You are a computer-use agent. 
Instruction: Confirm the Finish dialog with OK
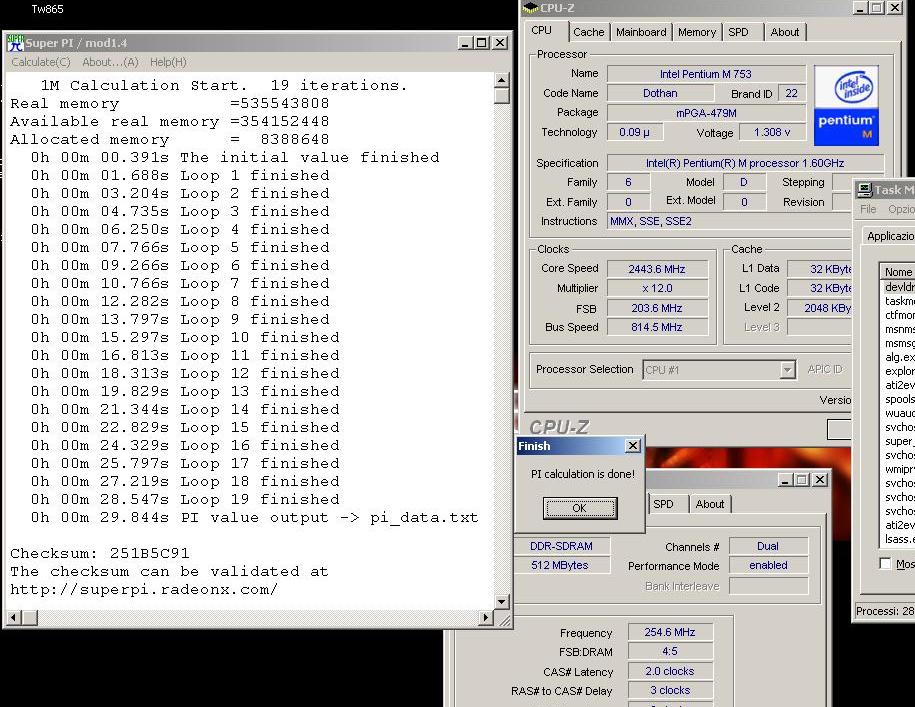(x=579, y=508)
